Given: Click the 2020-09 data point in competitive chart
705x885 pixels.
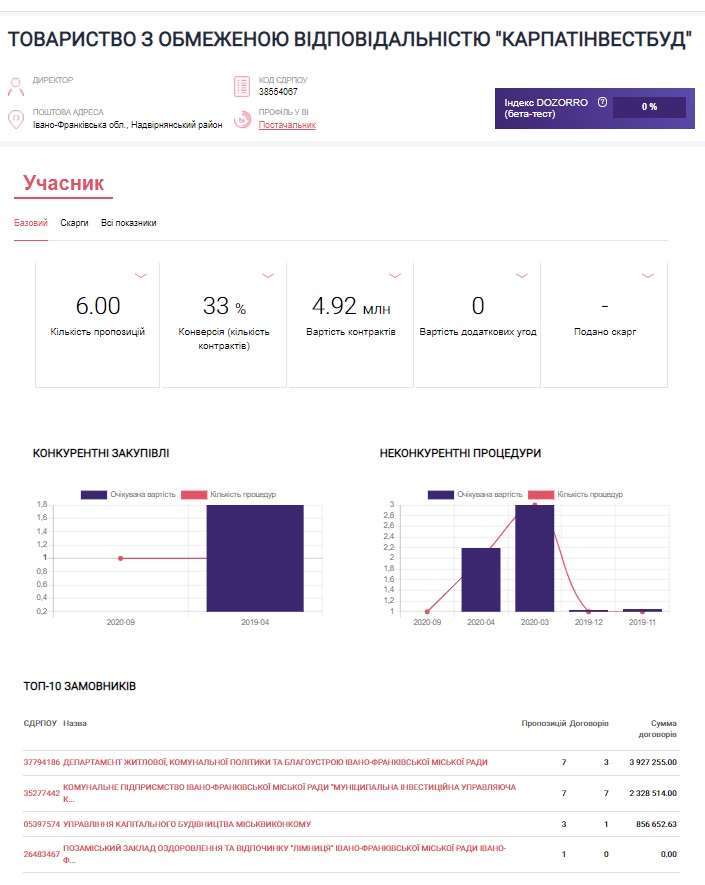Looking at the screenshot, I should point(121,558).
